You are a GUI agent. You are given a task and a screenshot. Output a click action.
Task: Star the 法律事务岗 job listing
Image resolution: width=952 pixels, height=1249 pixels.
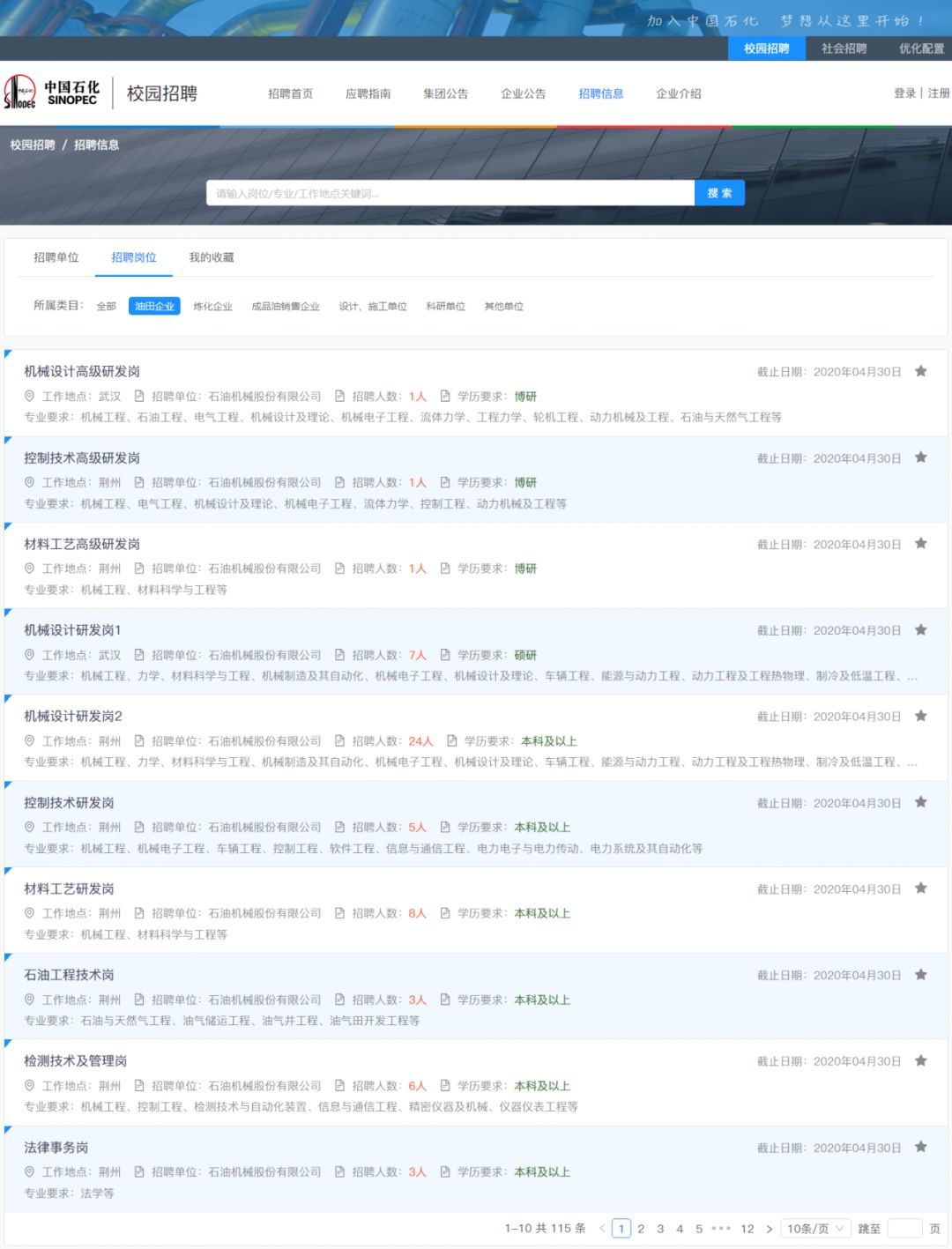click(920, 1147)
